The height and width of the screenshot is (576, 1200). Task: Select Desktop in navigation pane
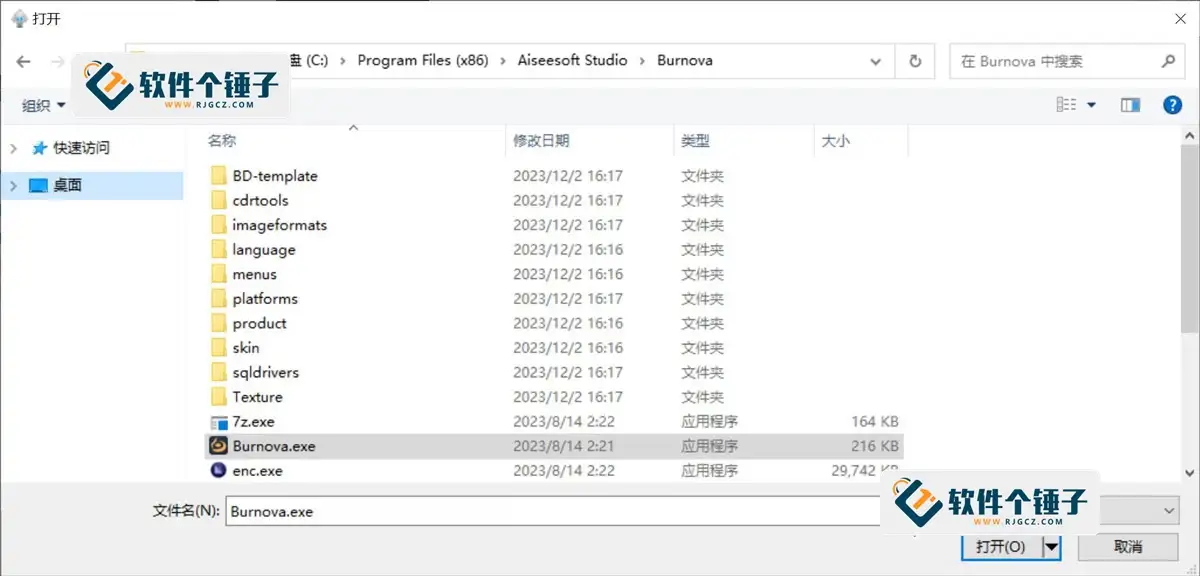pyautogui.click(x=67, y=185)
